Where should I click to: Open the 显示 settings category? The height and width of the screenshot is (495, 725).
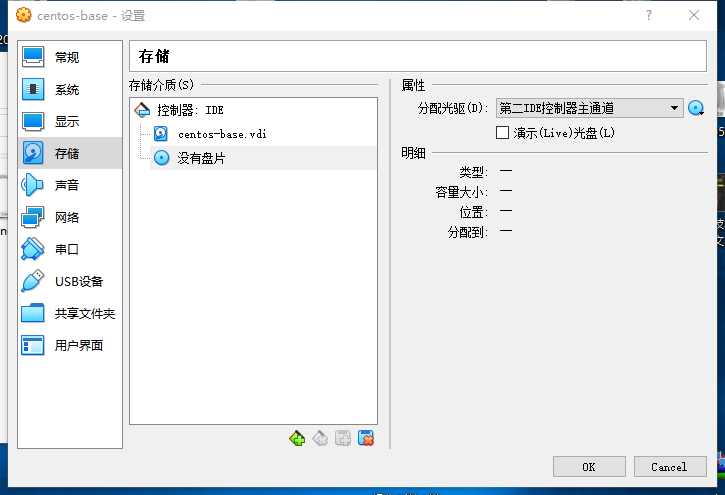coord(70,121)
